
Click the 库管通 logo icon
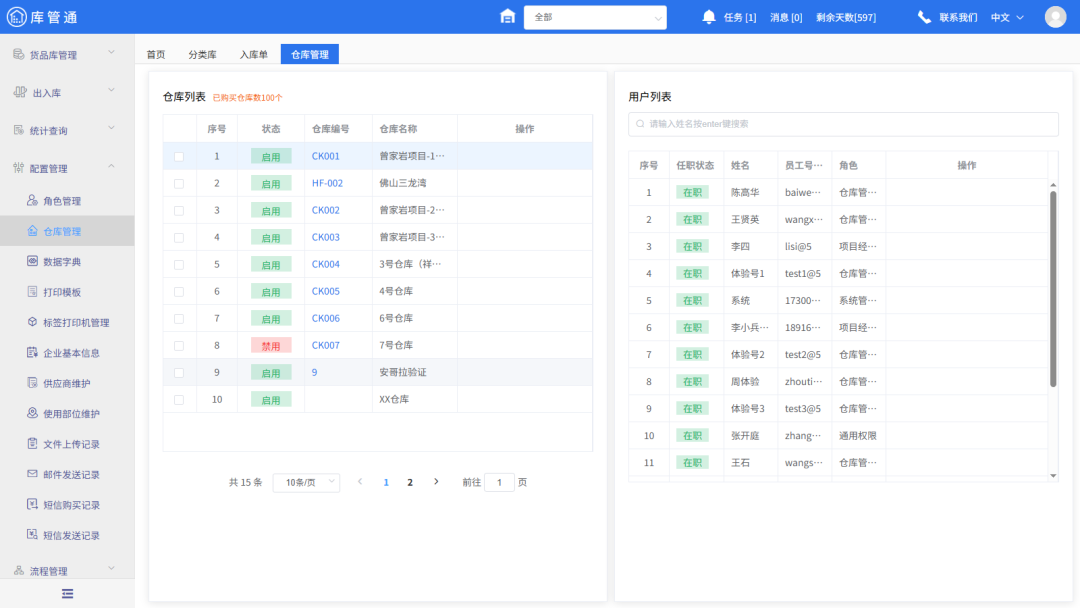pyautogui.click(x=17, y=17)
